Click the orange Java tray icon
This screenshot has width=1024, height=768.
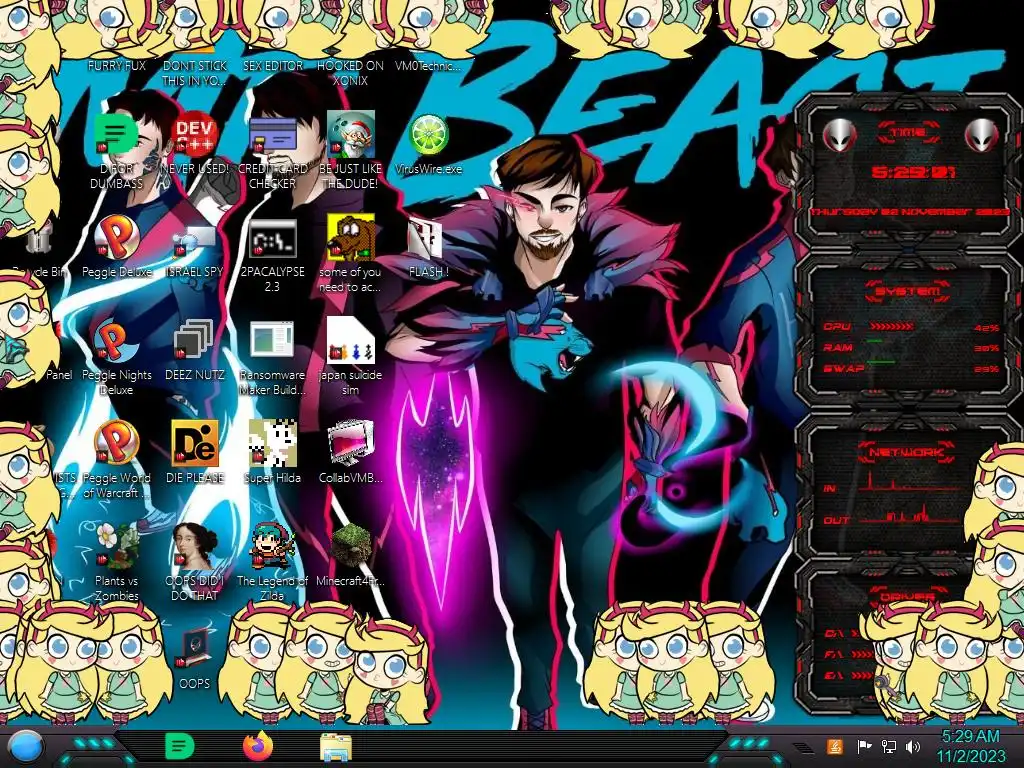(x=835, y=746)
